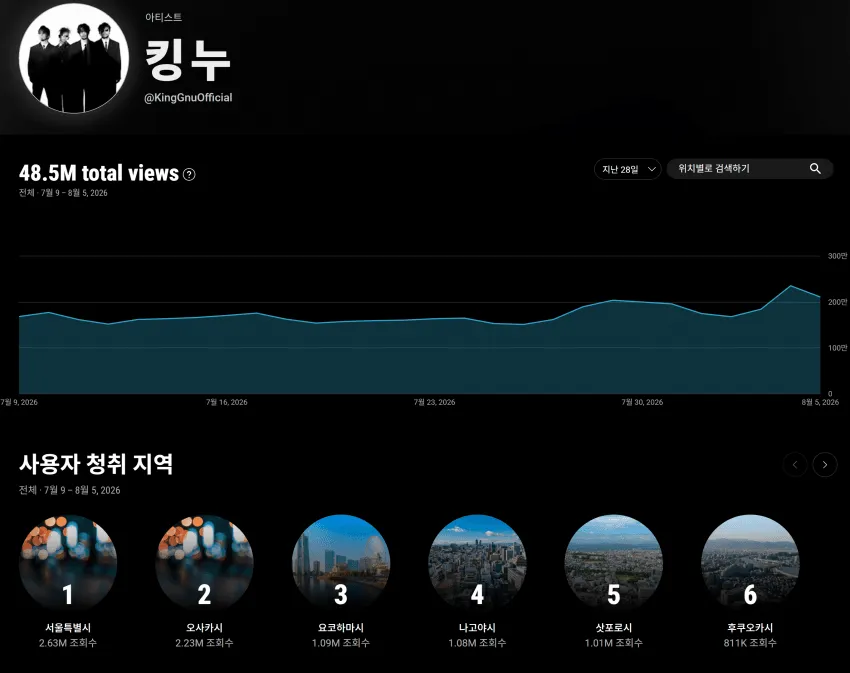Select the 후쿠오카시 rank 6 thumbnail
Screen dimensions: 850x673
(x=750, y=563)
